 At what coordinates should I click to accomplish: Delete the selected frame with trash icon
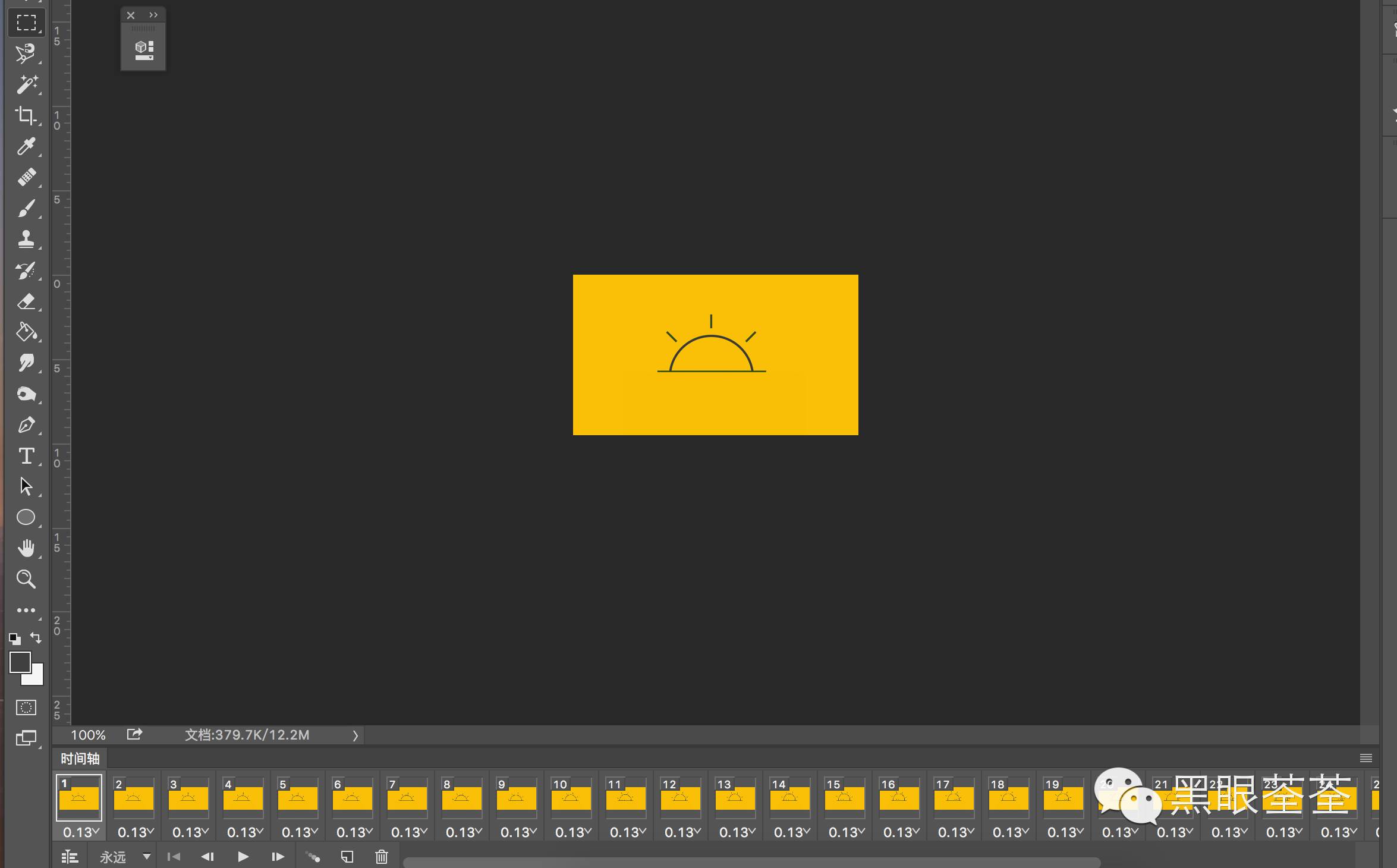(382, 857)
